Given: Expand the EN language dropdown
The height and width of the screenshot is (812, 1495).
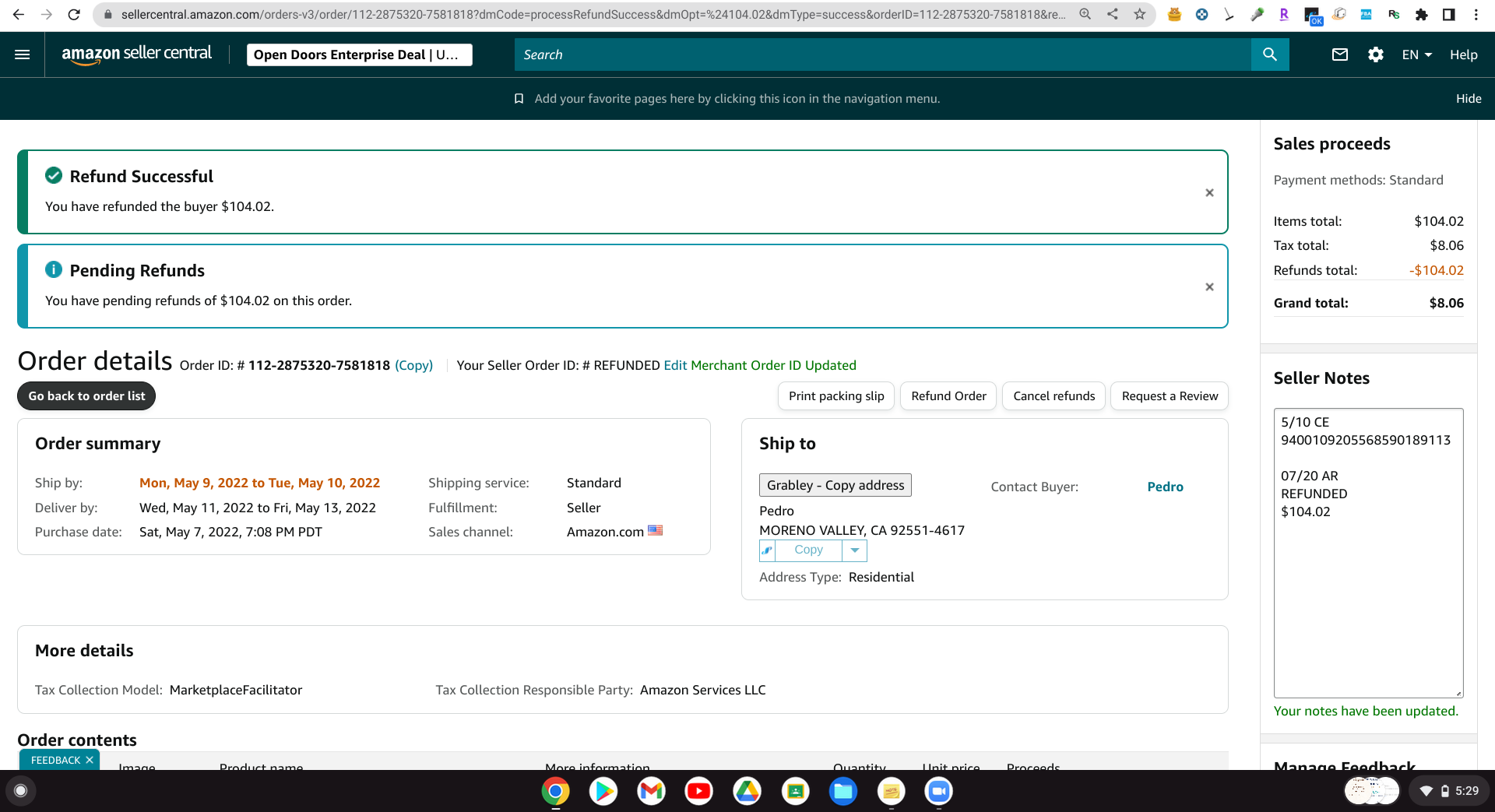Looking at the screenshot, I should (x=1417, y=54).
